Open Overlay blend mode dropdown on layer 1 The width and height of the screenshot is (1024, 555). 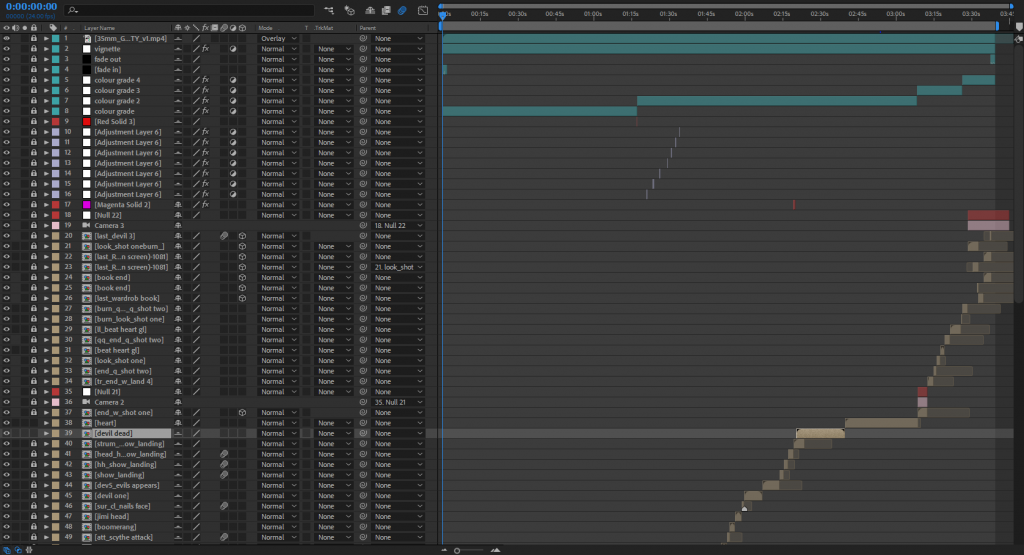coord(278,39)
